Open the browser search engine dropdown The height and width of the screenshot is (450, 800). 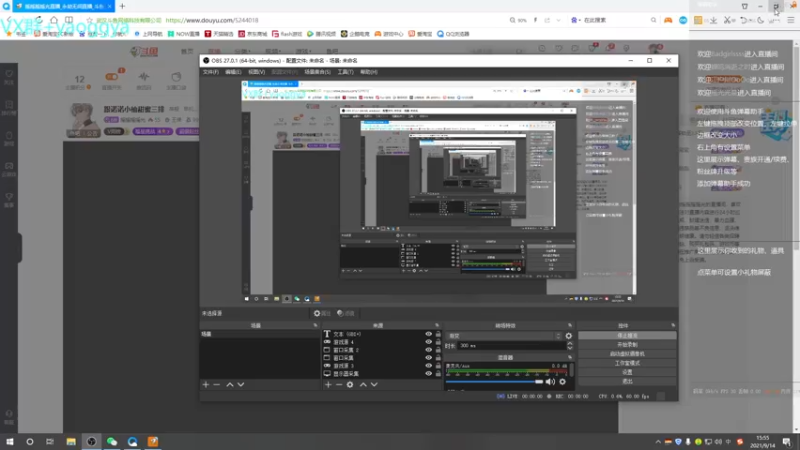pos(577,20)
